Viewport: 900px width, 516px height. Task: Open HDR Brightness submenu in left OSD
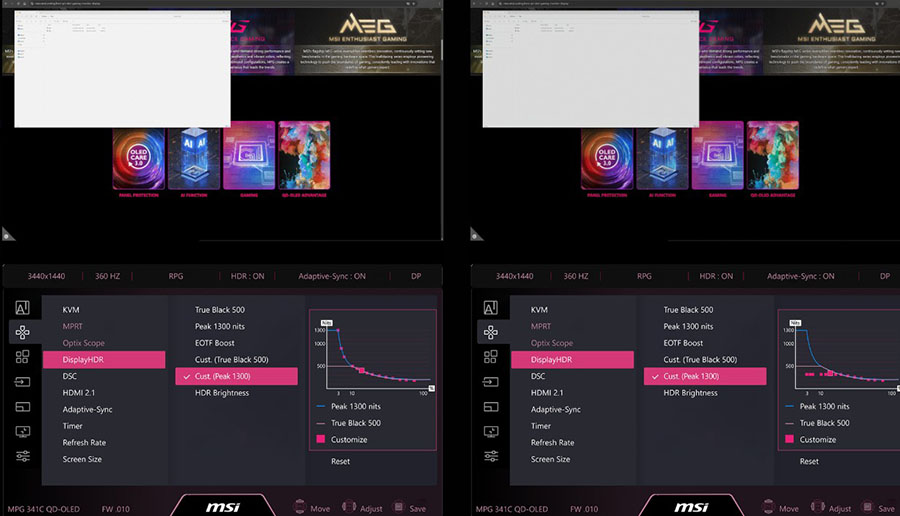(222, 393)
